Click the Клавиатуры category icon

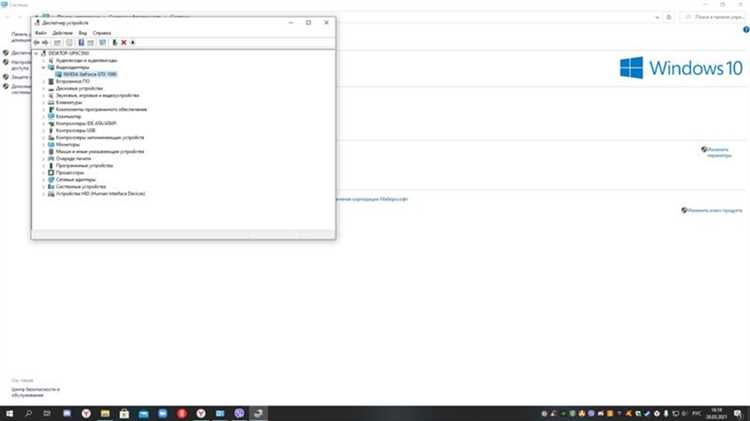point(51,102)
